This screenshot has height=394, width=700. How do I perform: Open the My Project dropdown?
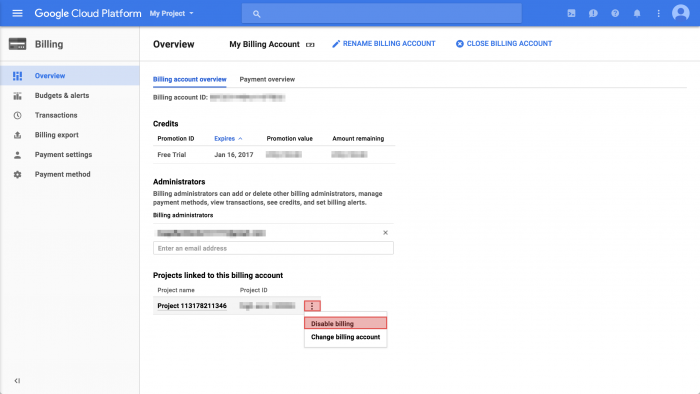(172, 13)
